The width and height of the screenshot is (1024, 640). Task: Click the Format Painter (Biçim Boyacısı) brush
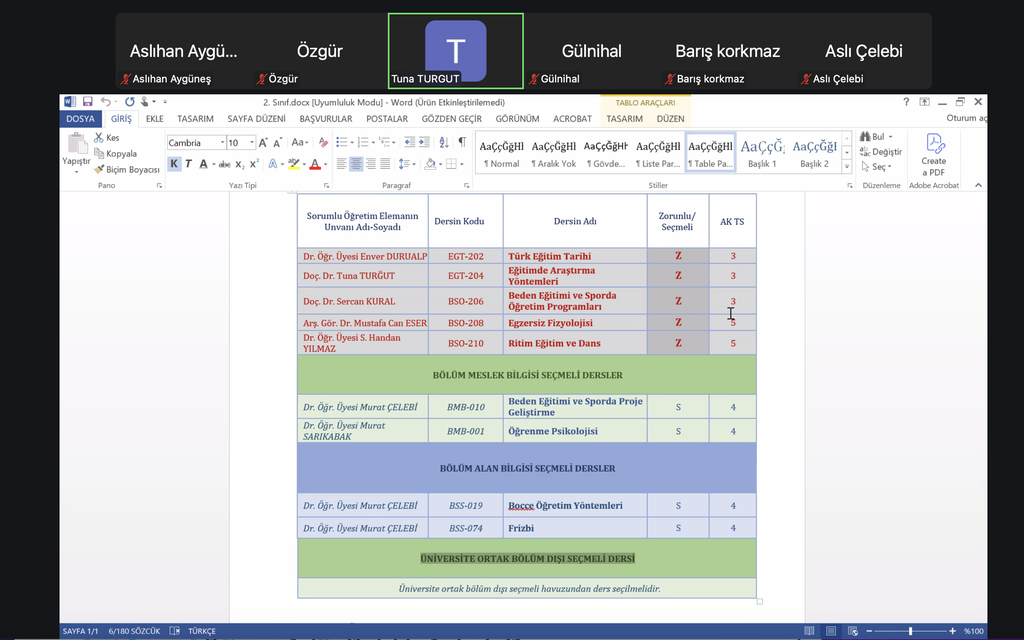100,170
